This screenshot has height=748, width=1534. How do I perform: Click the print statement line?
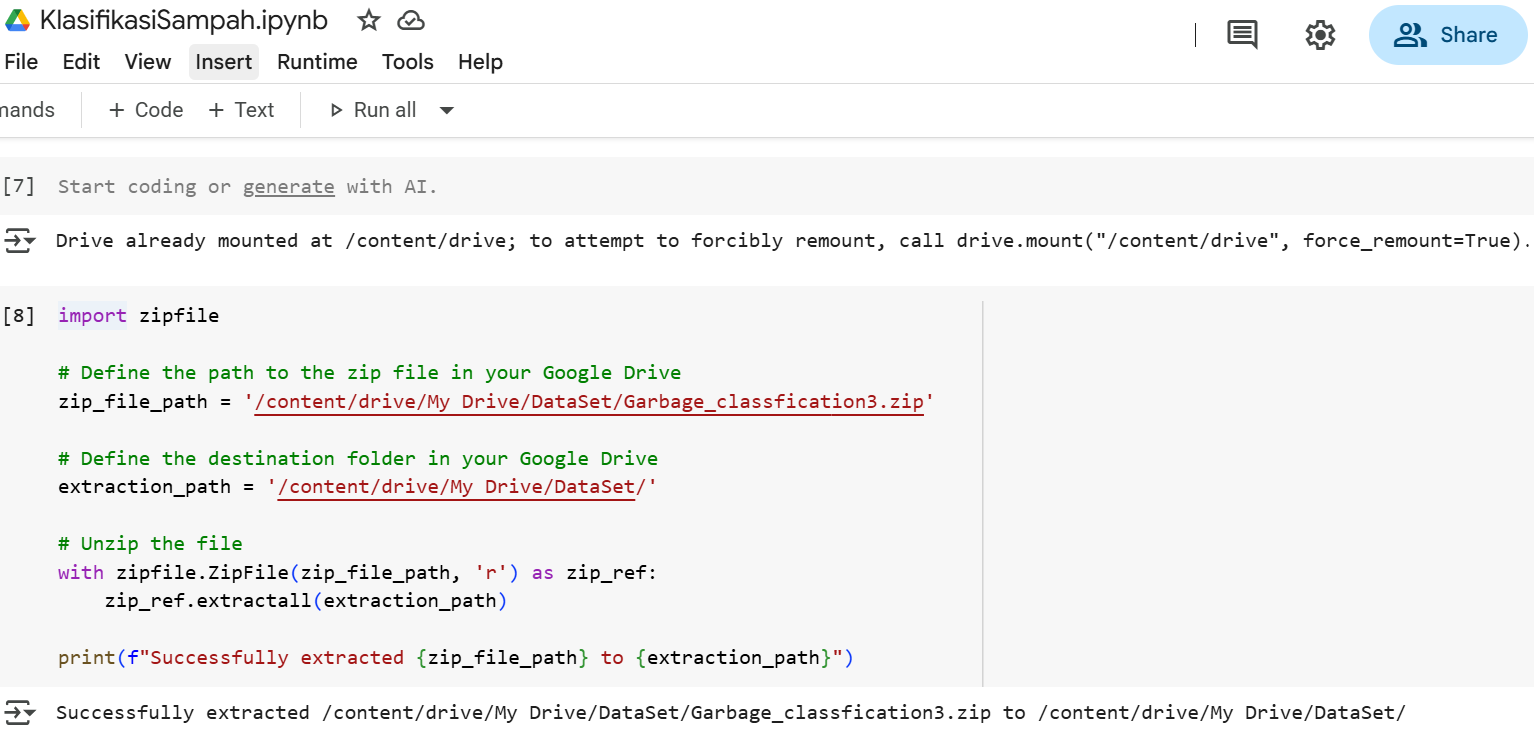456,658
